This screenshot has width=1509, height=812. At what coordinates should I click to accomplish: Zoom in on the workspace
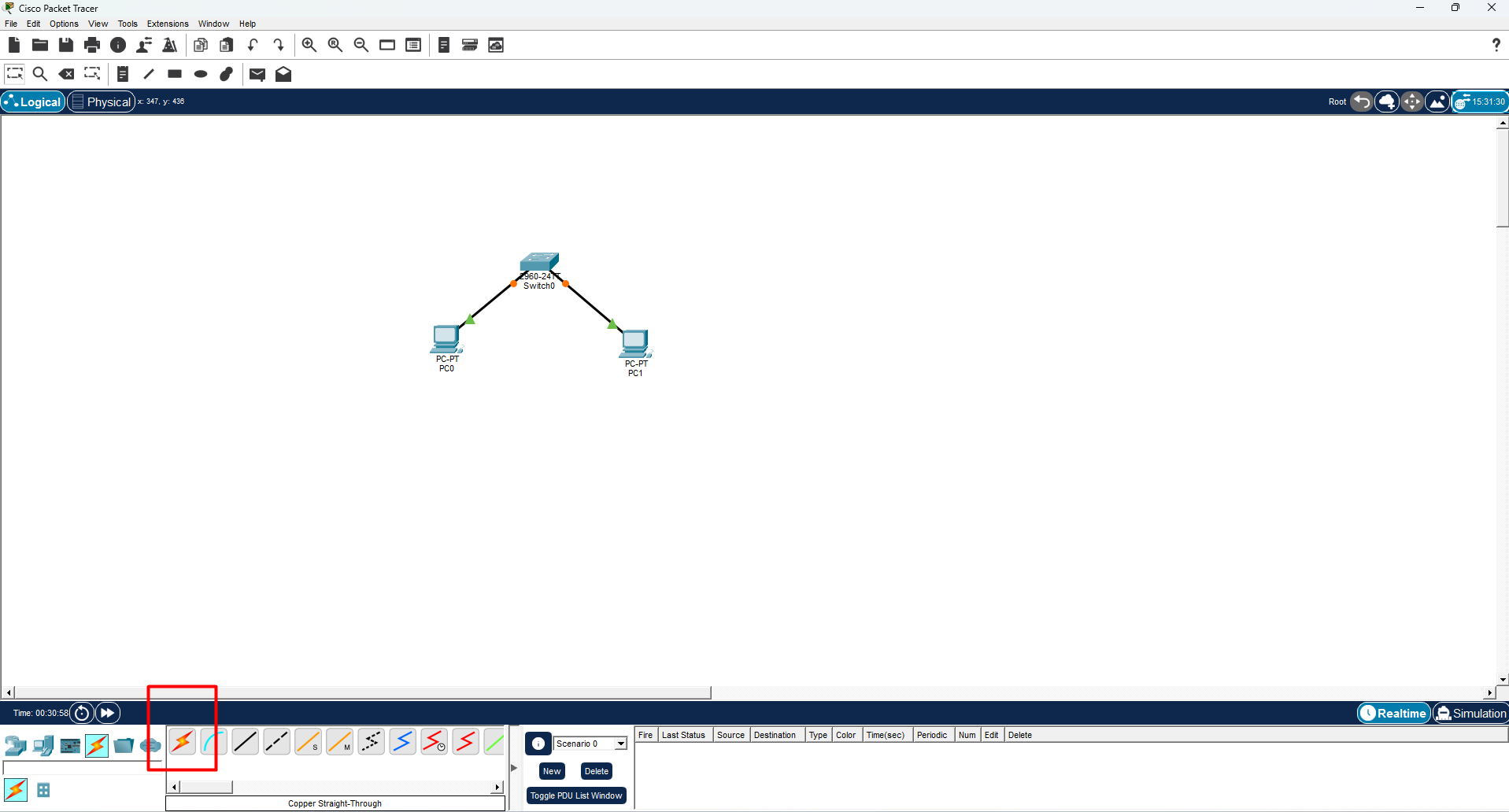click(309, 45)
